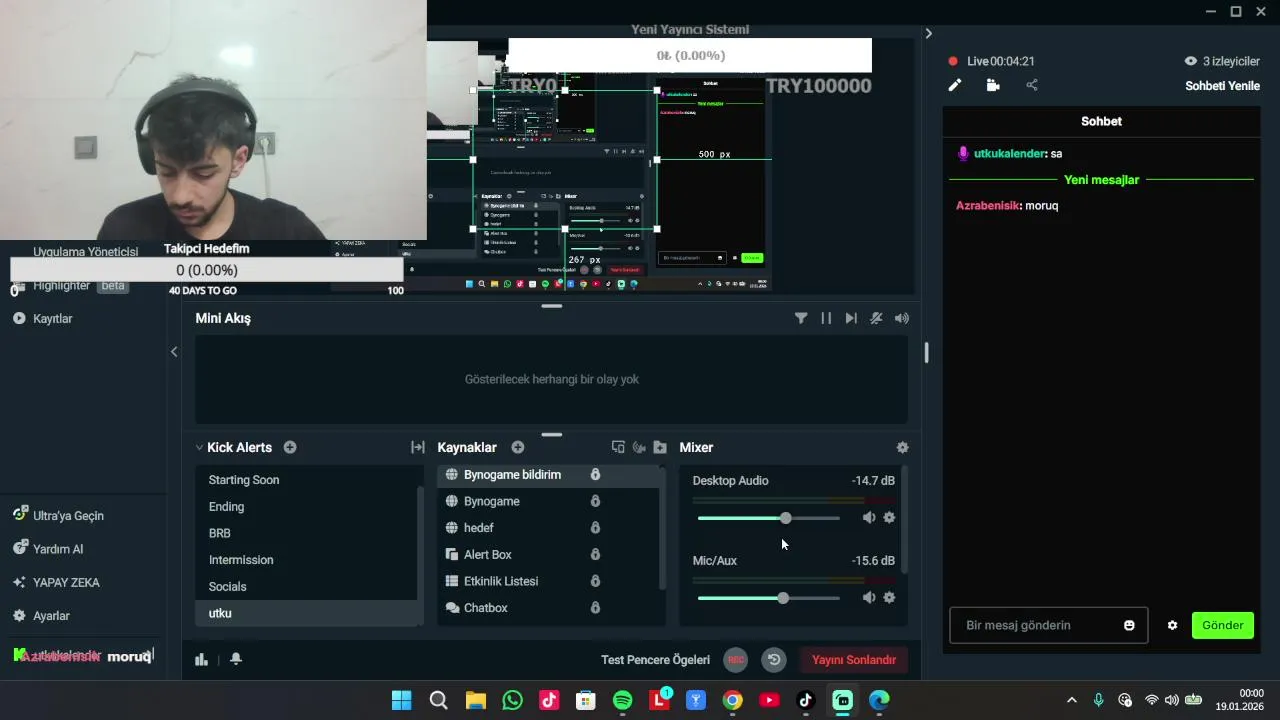The image size is (1280, 720).
Task: Open the Mini Akış filter icon
Action: point(801,318)
